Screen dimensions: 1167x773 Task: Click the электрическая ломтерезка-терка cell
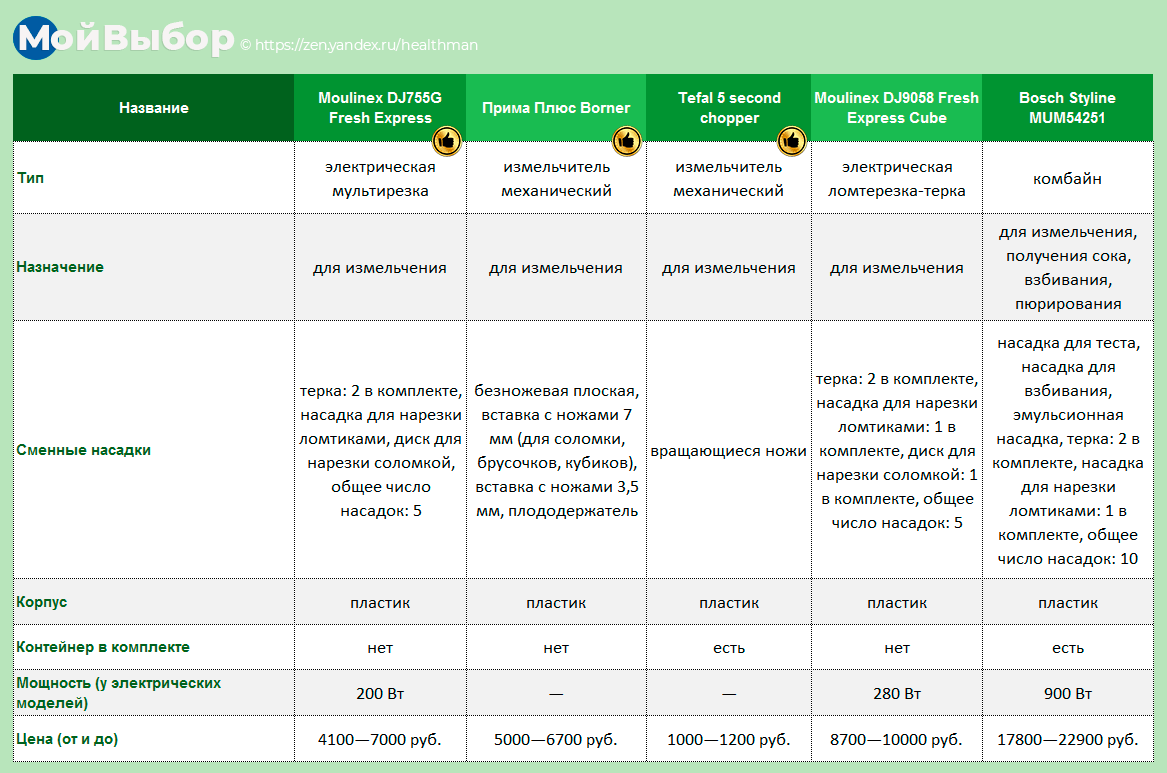click(x=896, y=179)
